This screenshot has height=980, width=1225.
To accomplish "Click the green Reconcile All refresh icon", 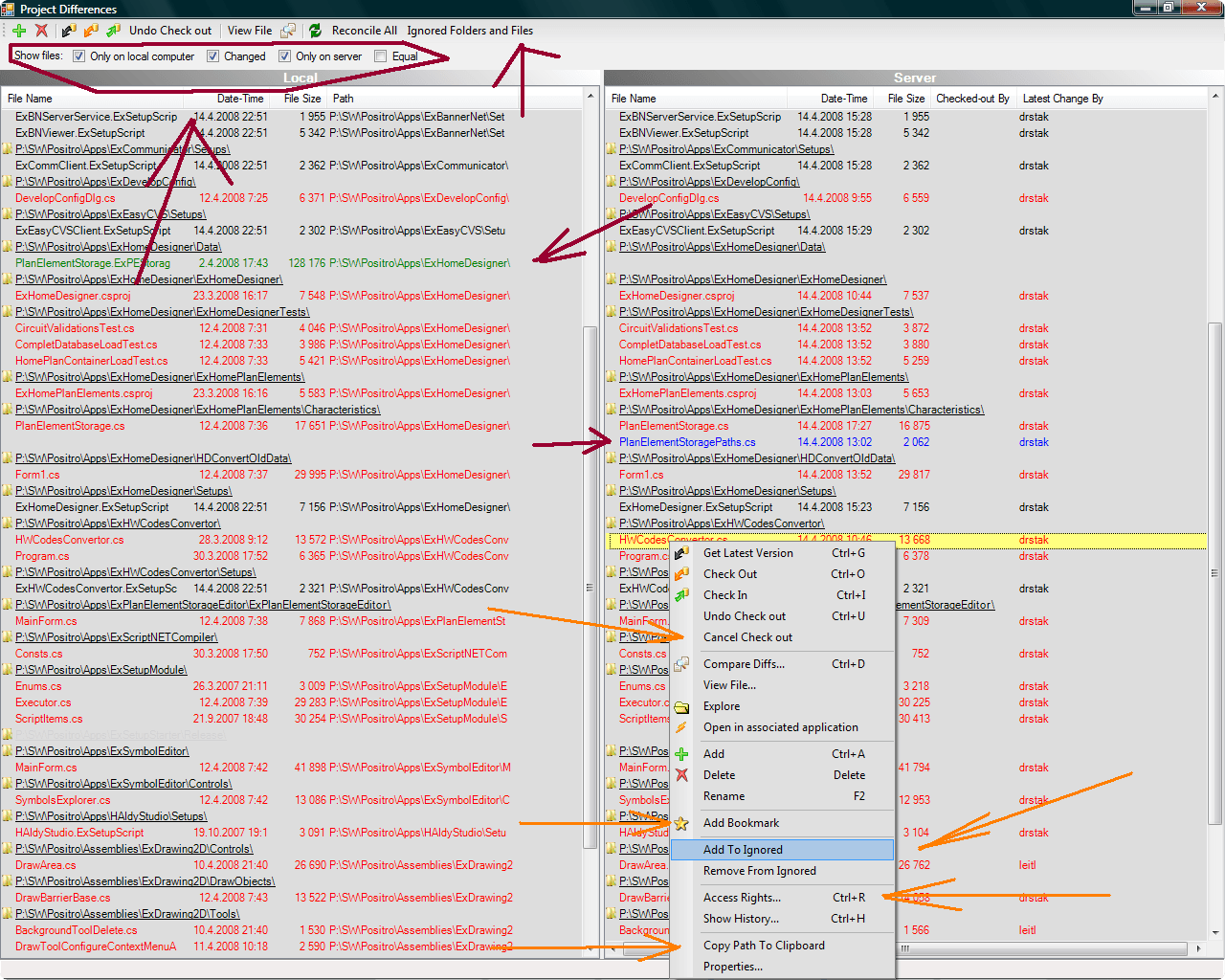I will 315,31.
